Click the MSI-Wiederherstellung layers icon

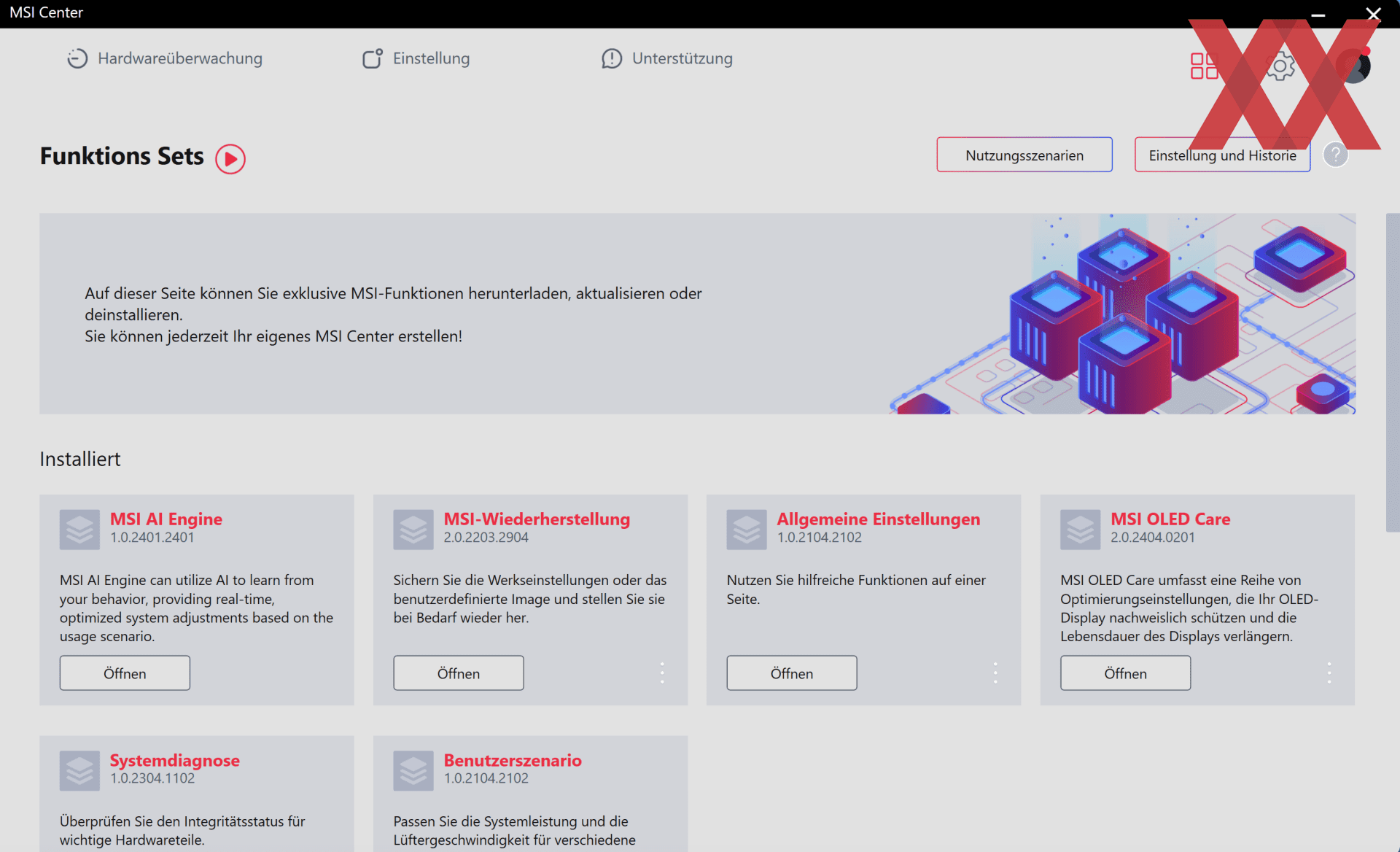[x=413, y=530]
